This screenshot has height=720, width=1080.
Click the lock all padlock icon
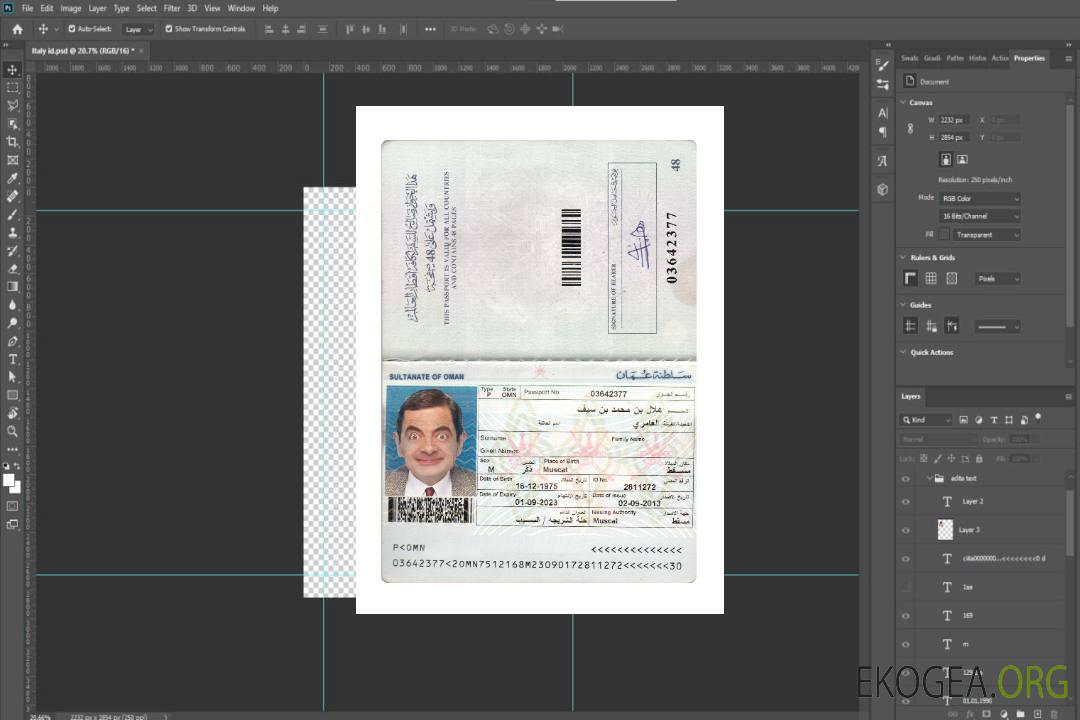point(979,458)
